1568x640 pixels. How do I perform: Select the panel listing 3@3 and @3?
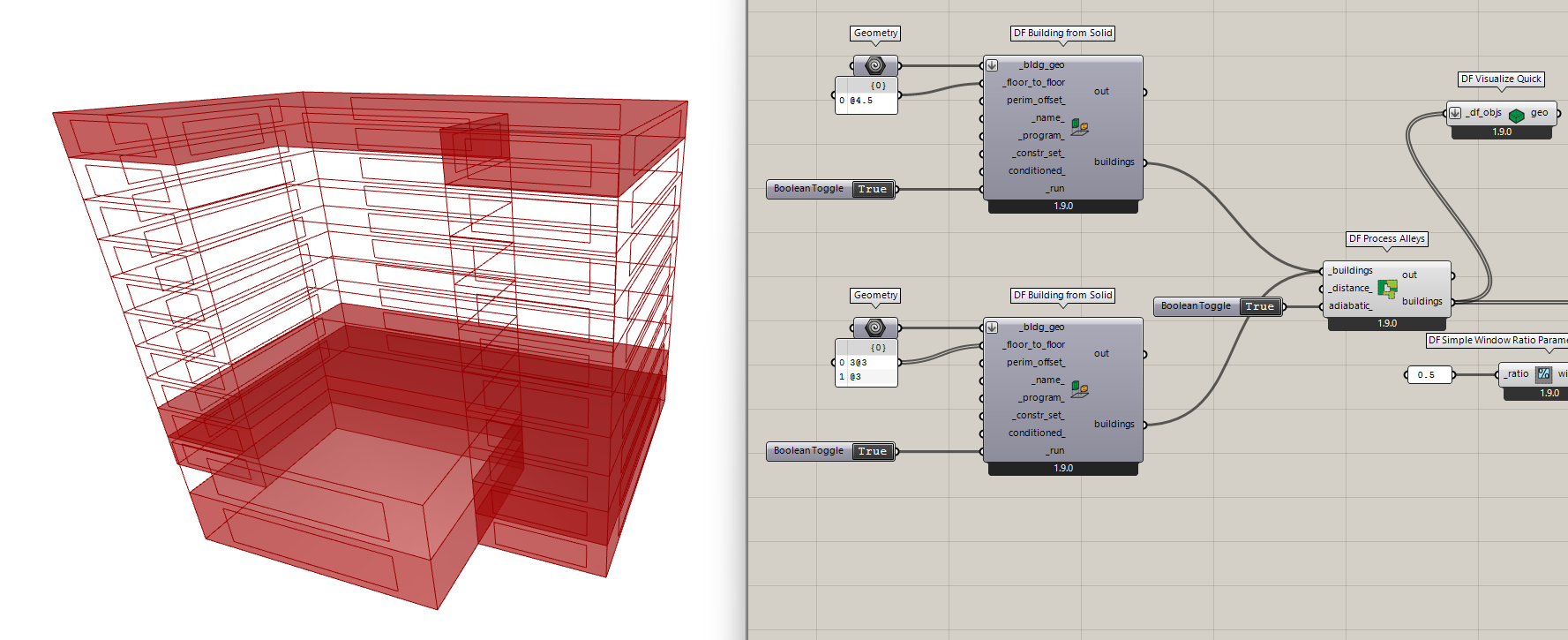[867, 369]
